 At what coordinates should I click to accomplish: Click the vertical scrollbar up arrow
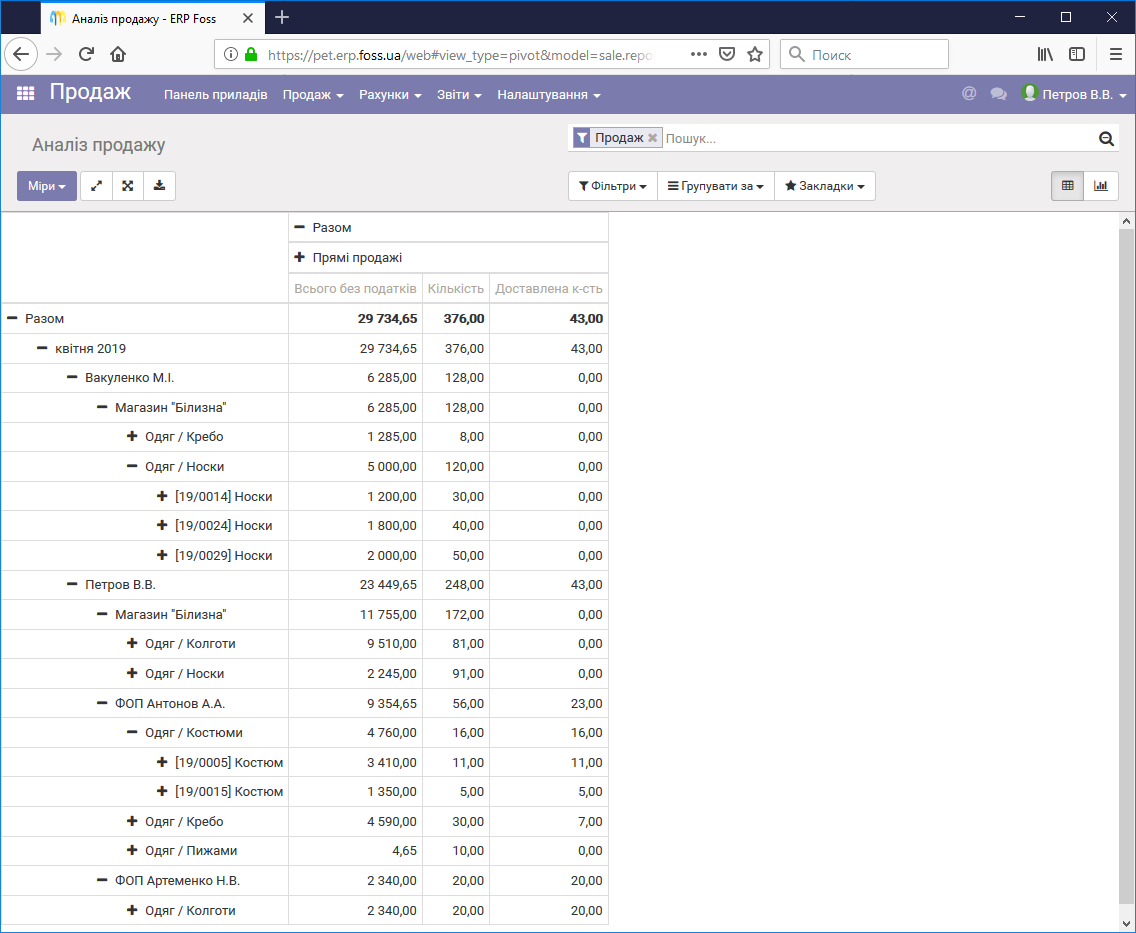tap(1126, 221)
